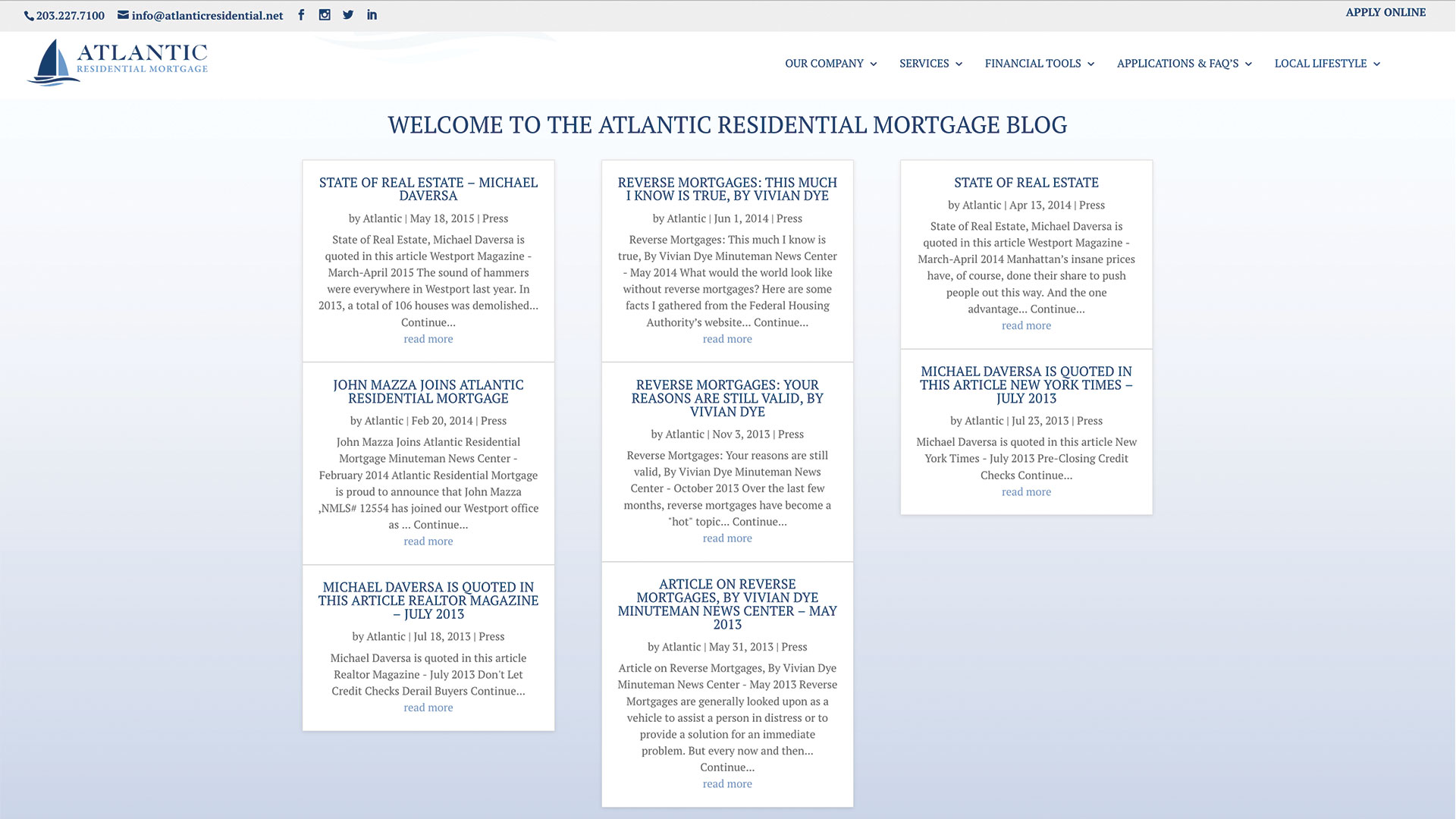Expand the Our Company chevron
The width and height of the screenshot is (1456, 819).
pyautogui.click(x=874, y=64)
